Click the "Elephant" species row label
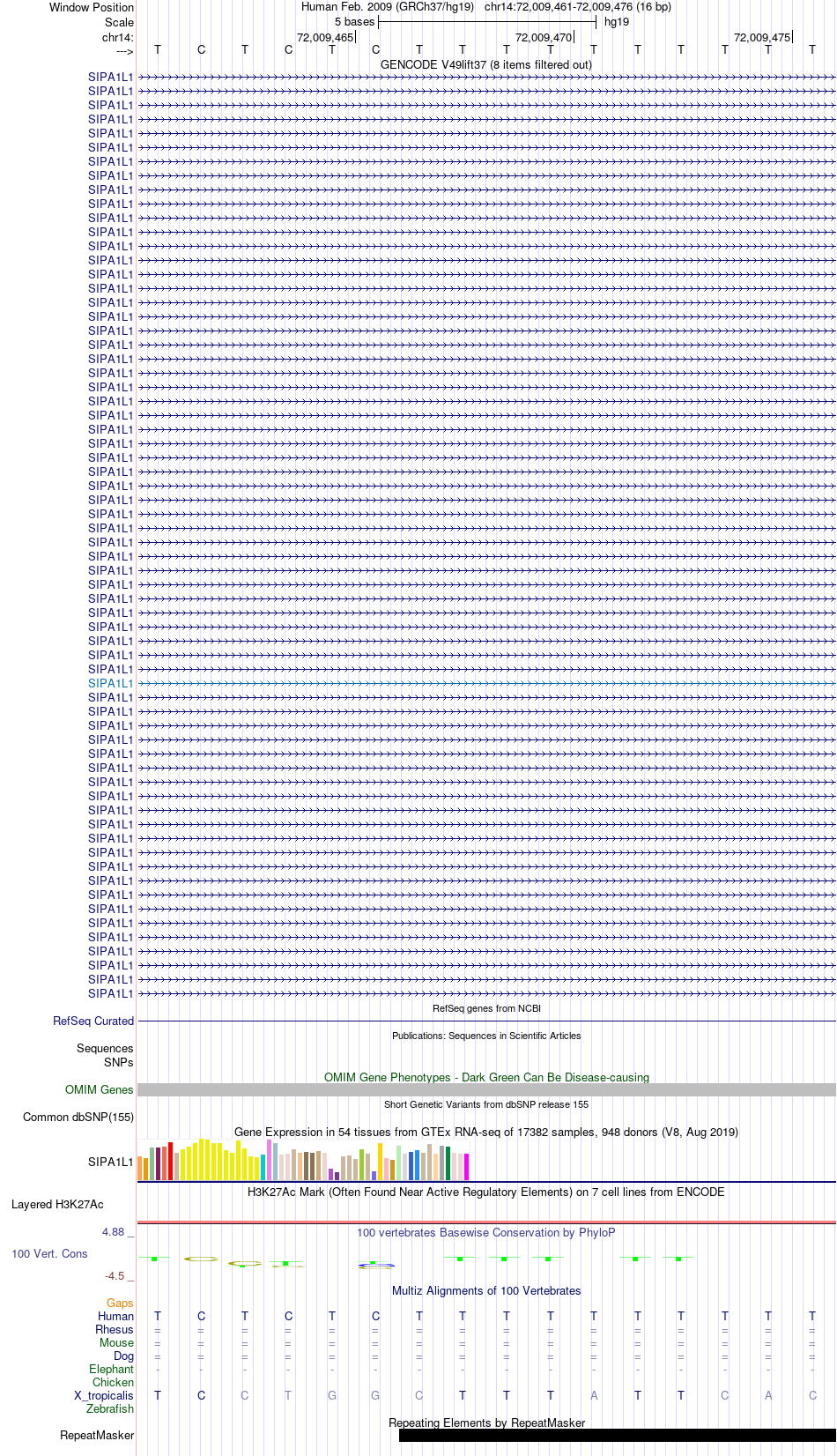This screenshot has height=1456, width=837. pos(112,1369)
